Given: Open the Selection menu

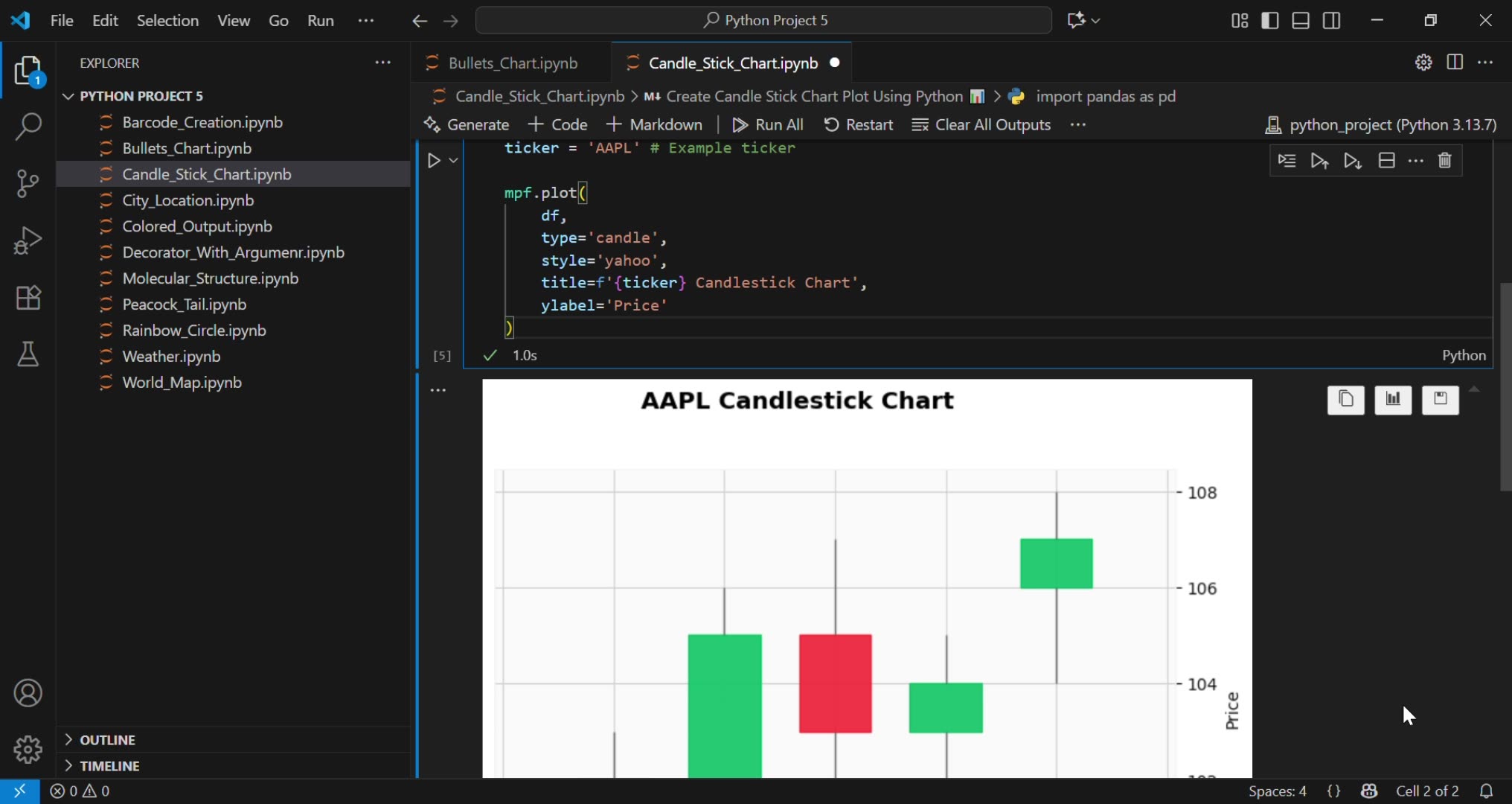Looking at the screenshot, I should tap(167, 20).
